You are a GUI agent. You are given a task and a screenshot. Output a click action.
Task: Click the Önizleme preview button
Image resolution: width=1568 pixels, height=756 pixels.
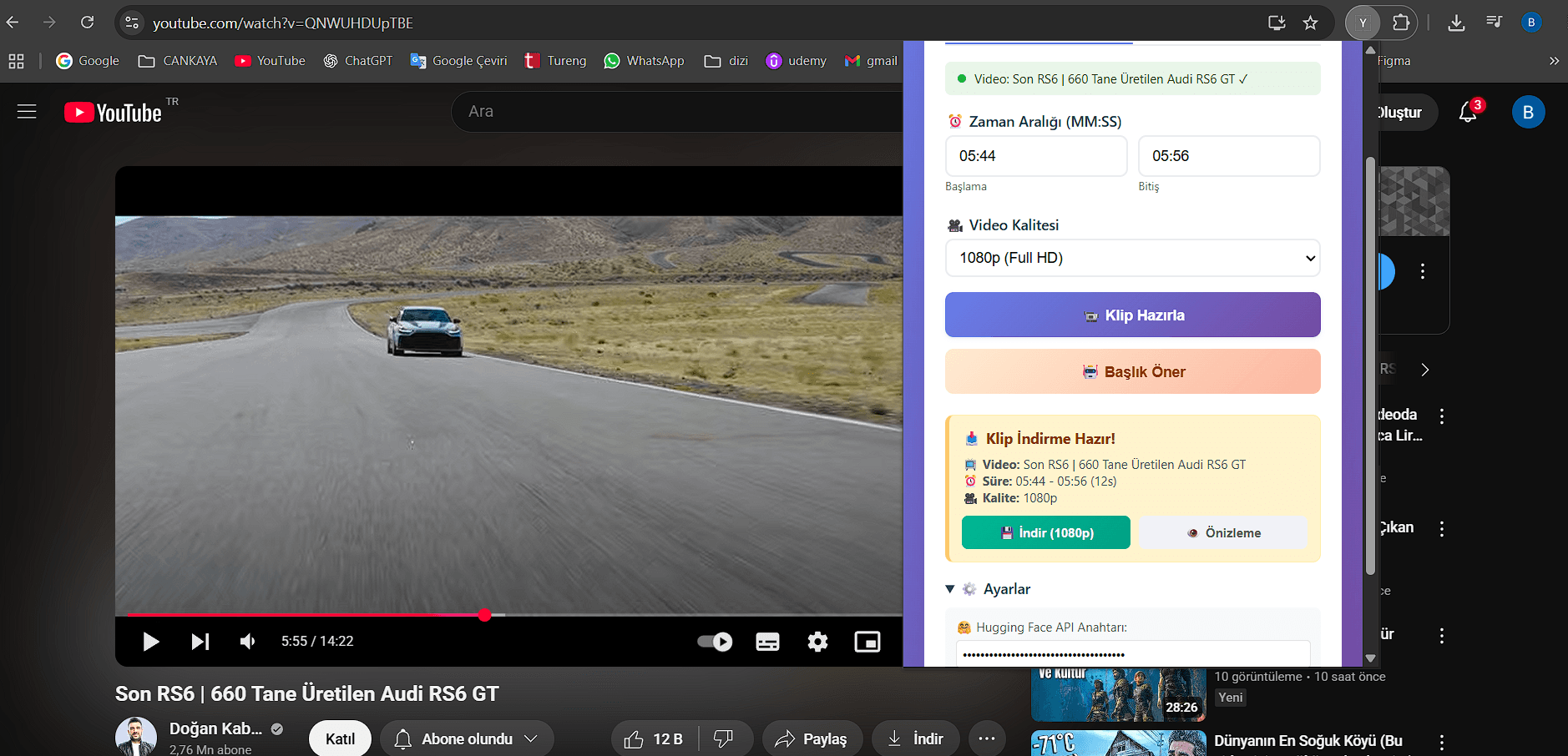1222,532
